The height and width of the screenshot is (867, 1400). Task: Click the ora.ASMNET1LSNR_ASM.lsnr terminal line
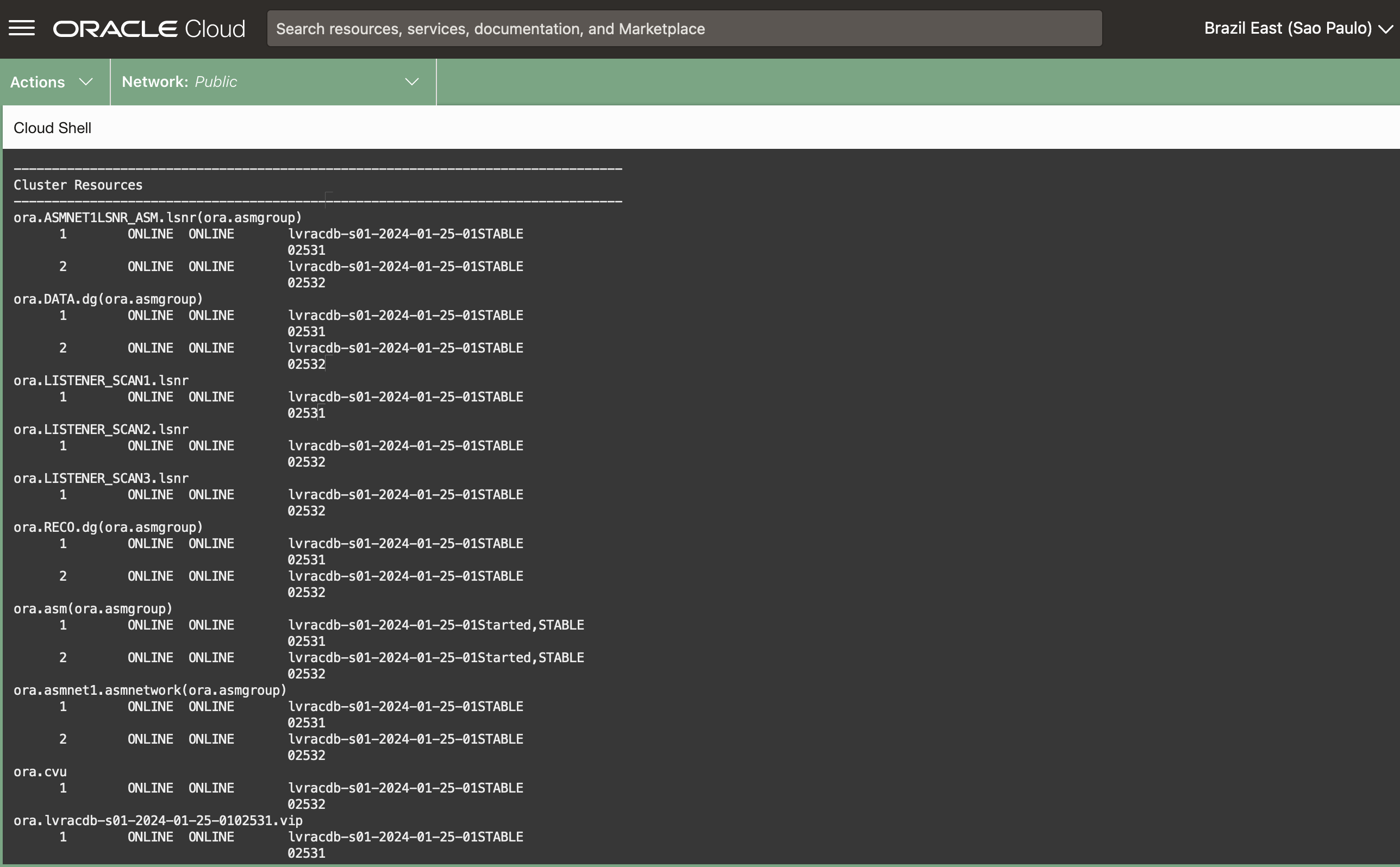pos(158,218)
